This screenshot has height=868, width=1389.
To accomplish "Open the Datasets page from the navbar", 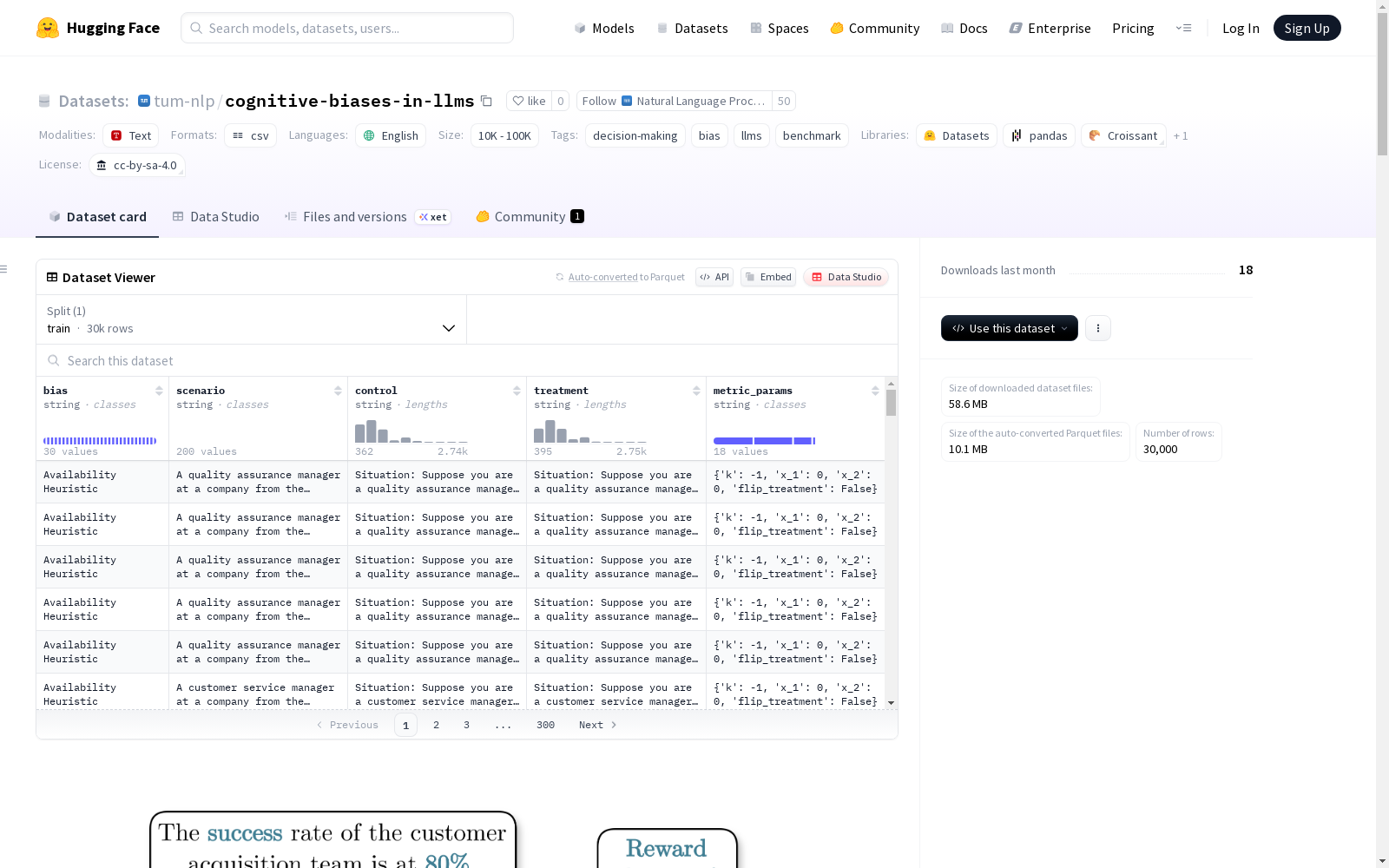I will click(x=692, y=28).
